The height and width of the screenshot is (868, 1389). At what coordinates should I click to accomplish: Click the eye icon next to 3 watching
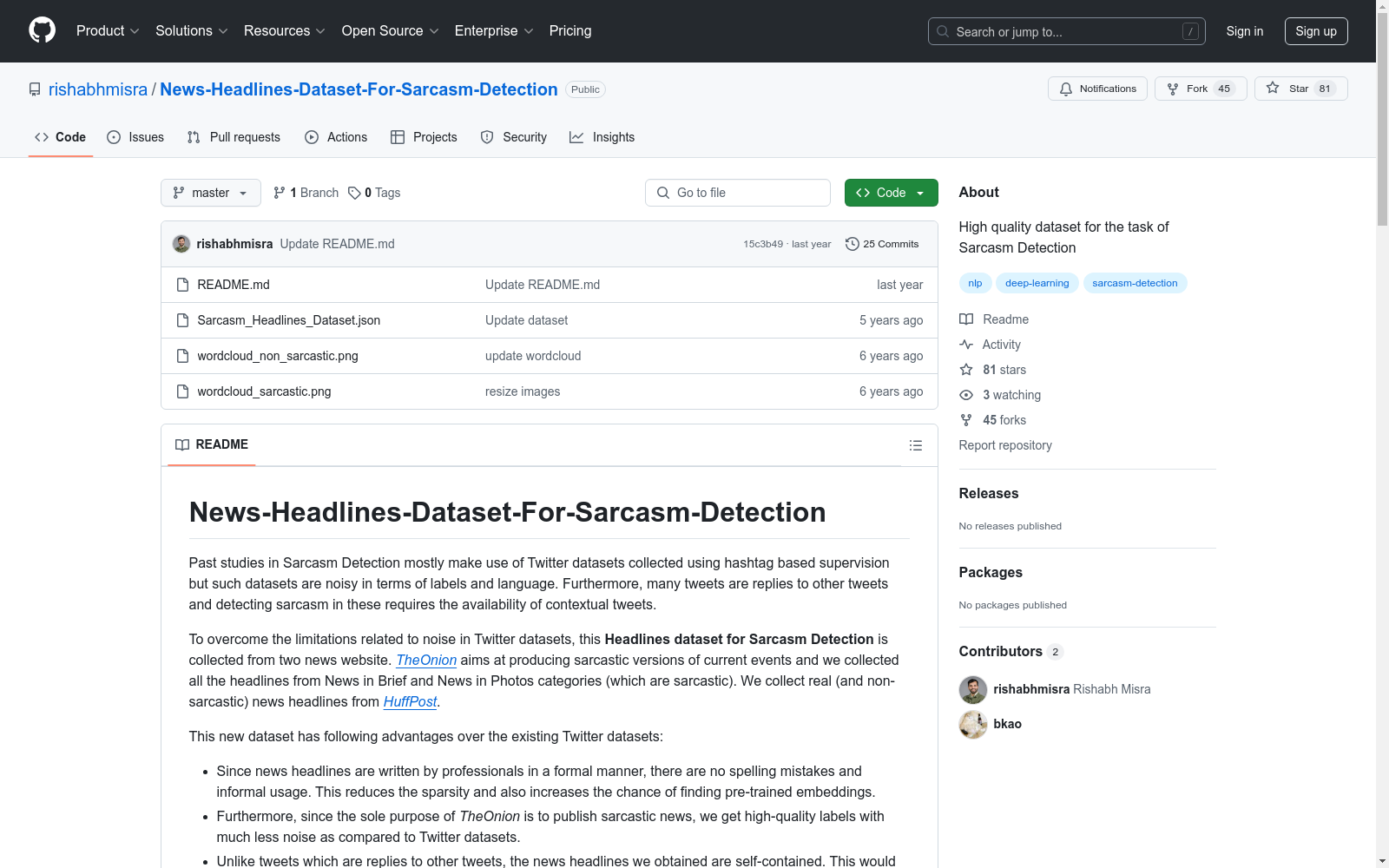pyautogui.click(x=965, y=395)
